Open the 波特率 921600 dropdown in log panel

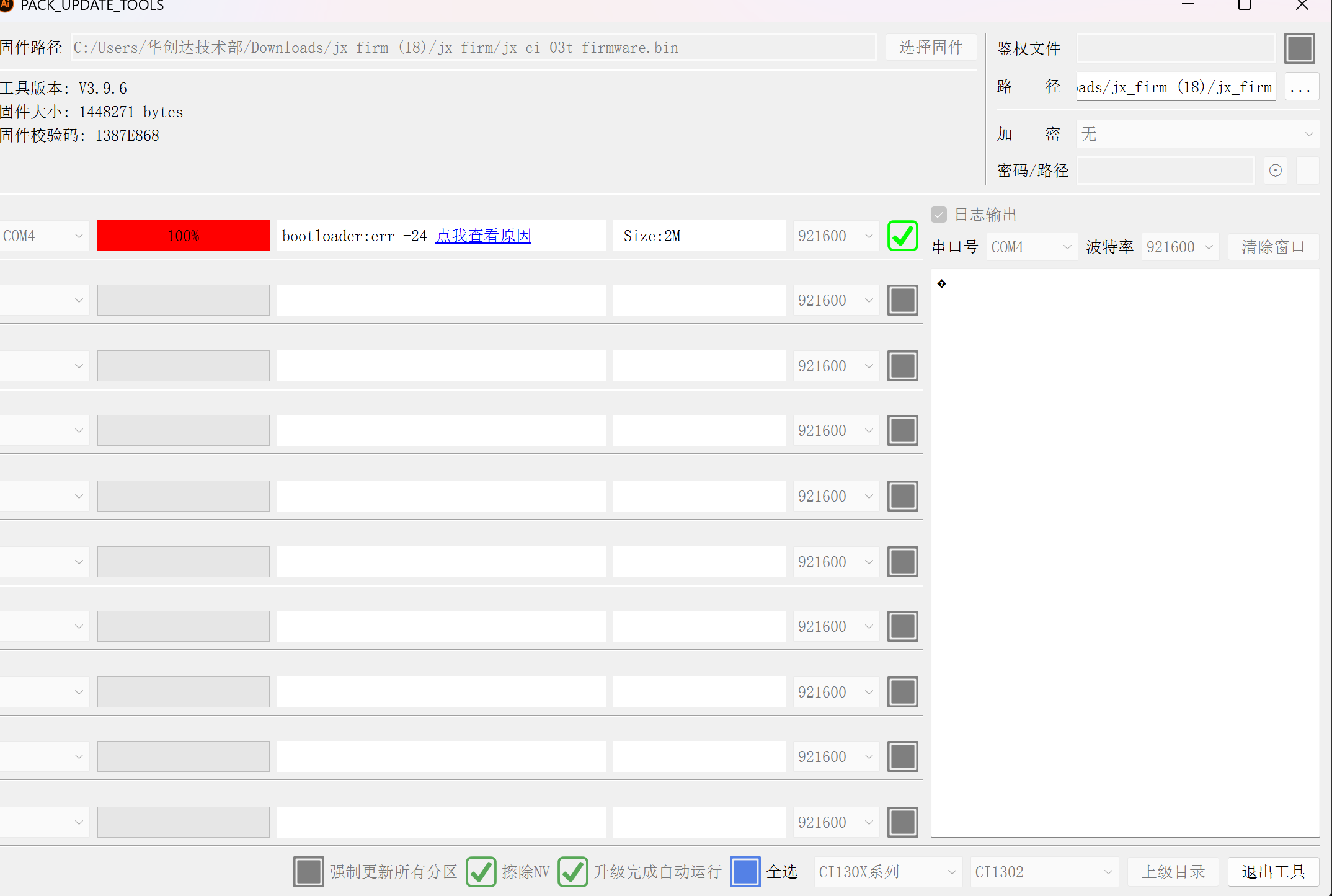[1179, 247]
